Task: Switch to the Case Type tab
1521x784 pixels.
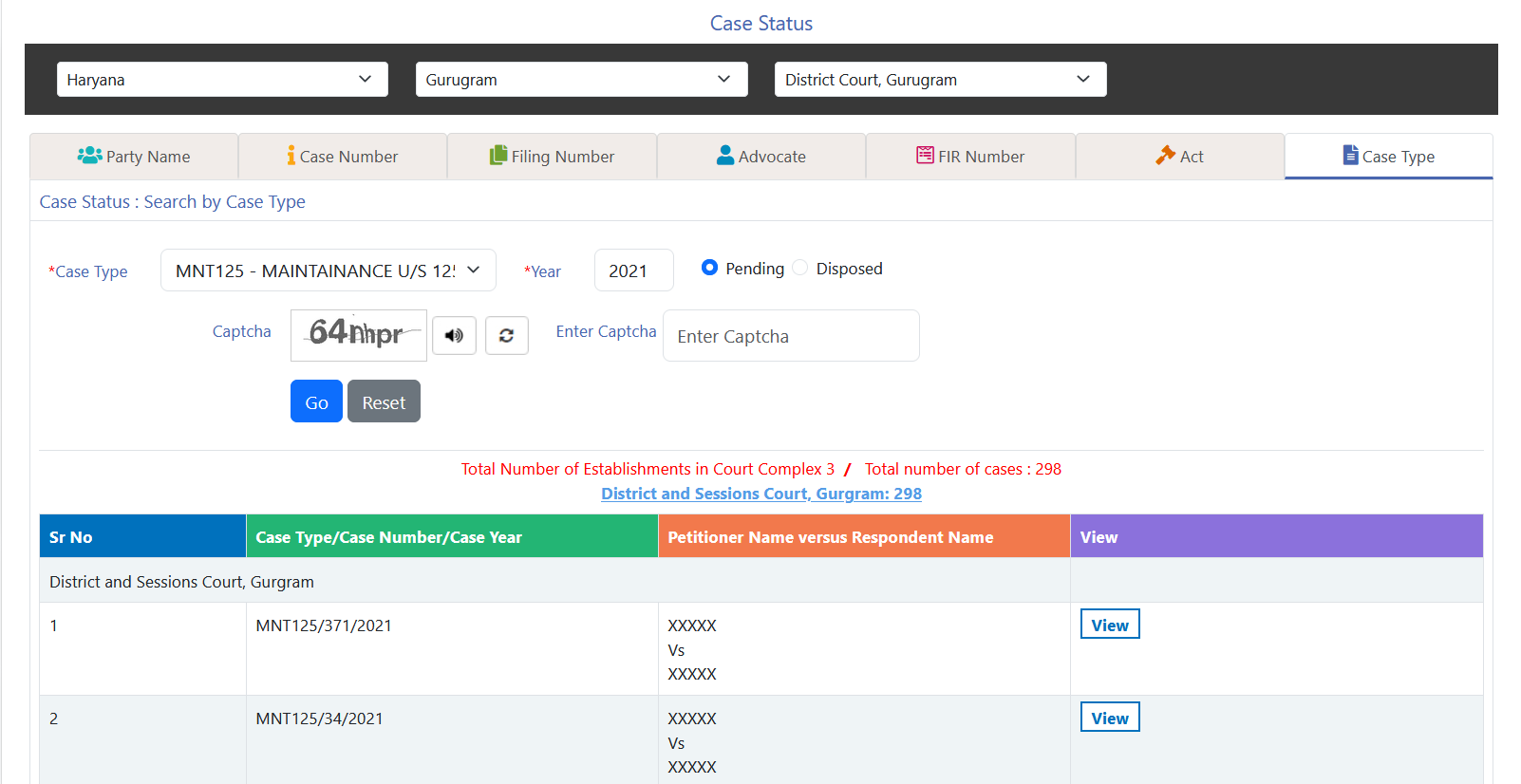Action: [x=1388, y=157]
